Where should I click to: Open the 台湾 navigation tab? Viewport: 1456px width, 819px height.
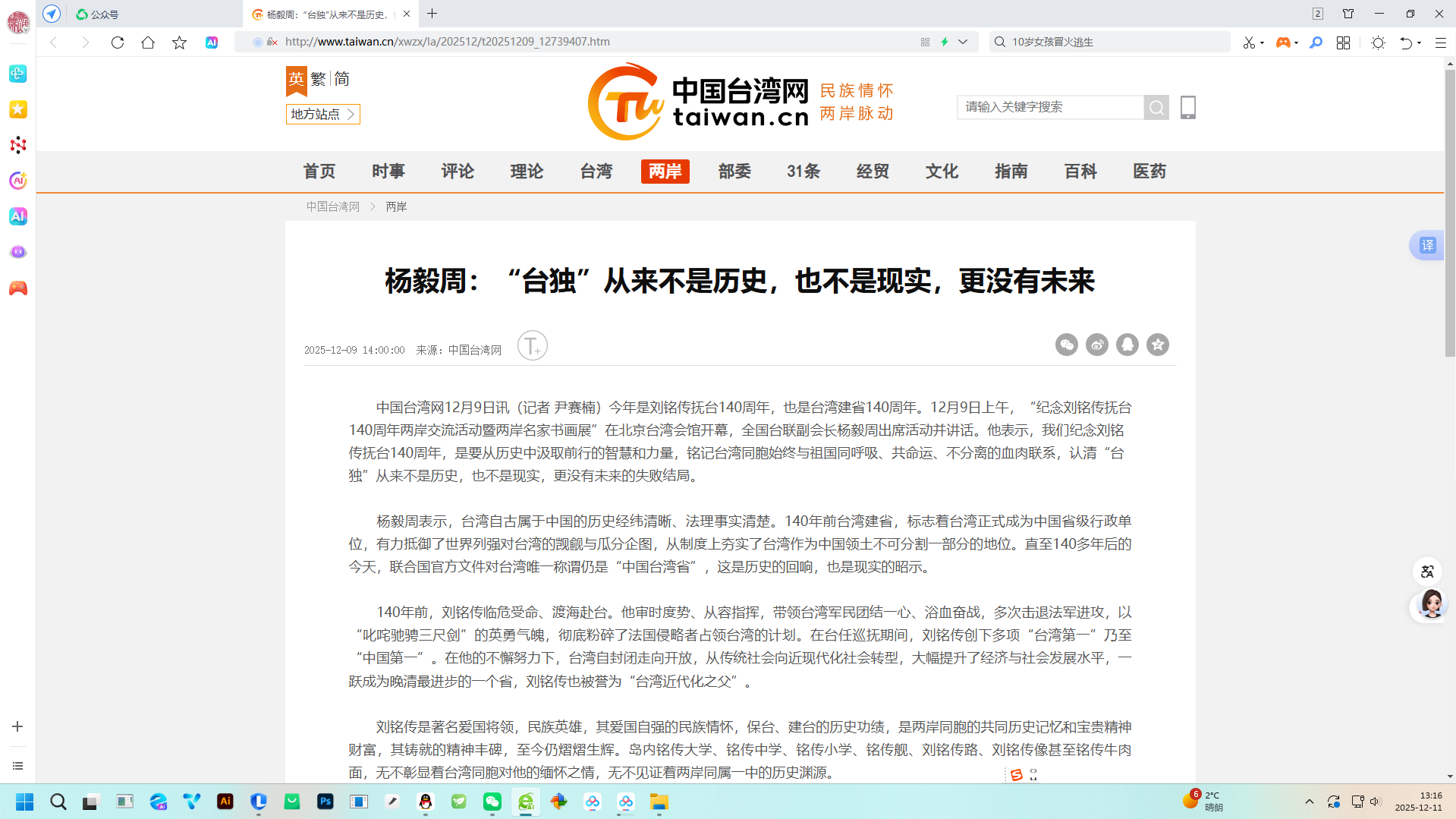pos(596,172)
